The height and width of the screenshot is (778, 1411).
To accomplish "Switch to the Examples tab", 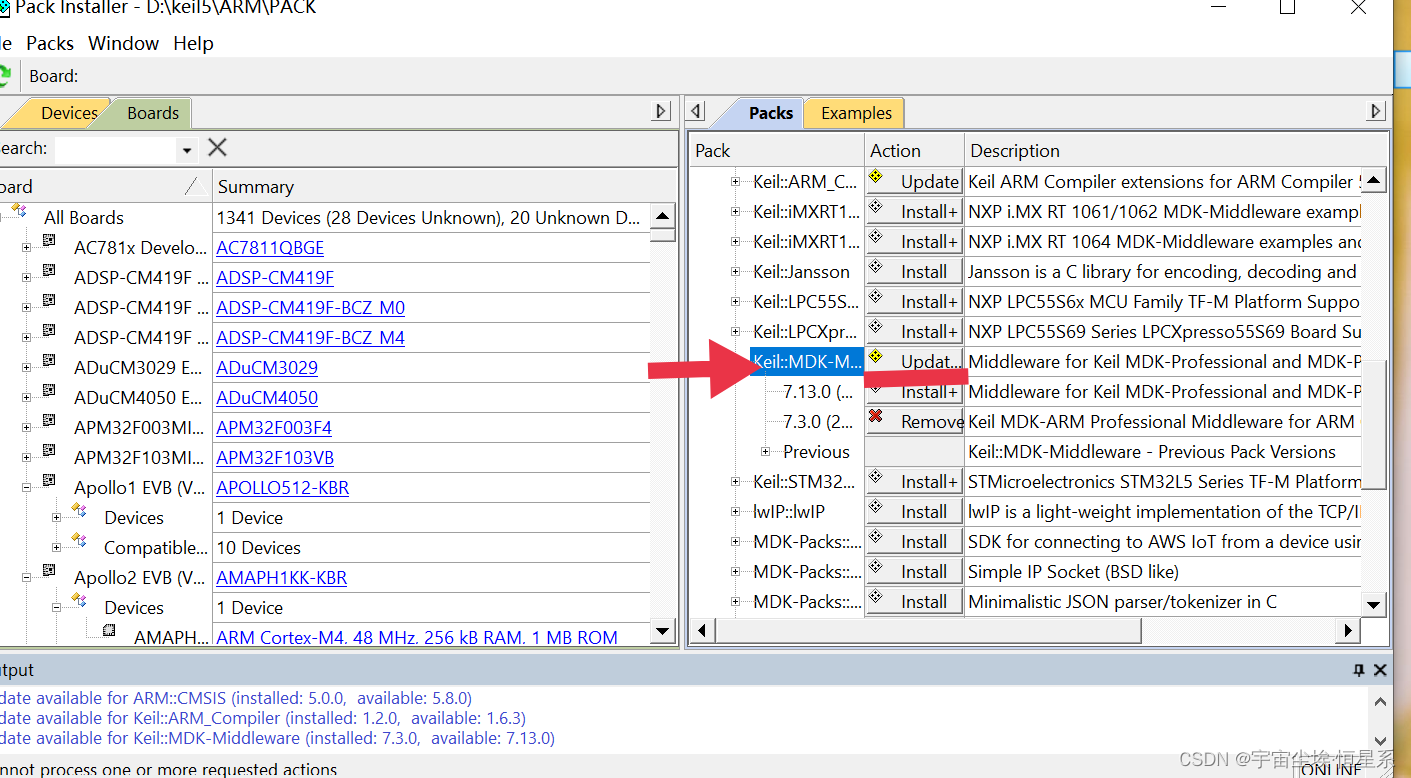I will [856, 113].
